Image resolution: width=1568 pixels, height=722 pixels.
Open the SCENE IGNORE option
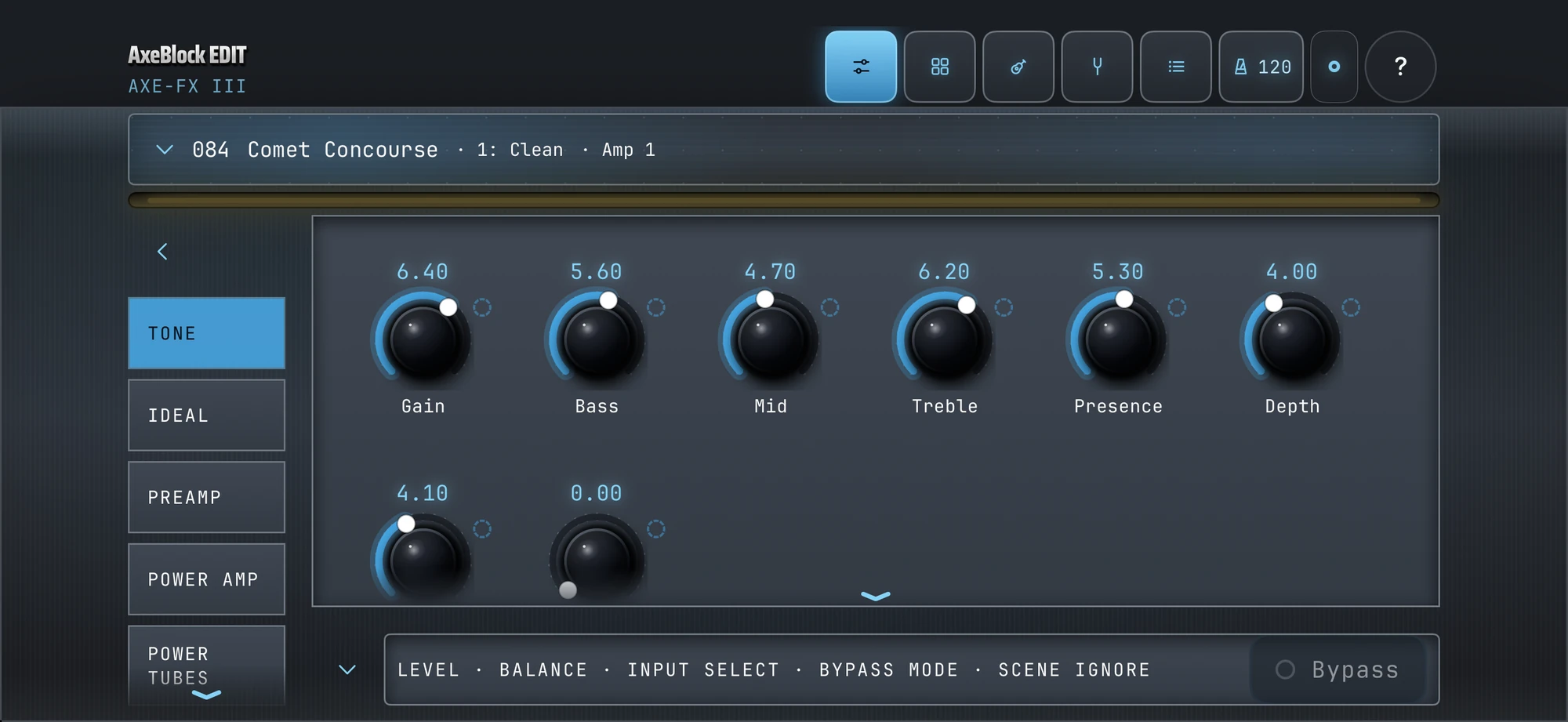(1074, 670)
